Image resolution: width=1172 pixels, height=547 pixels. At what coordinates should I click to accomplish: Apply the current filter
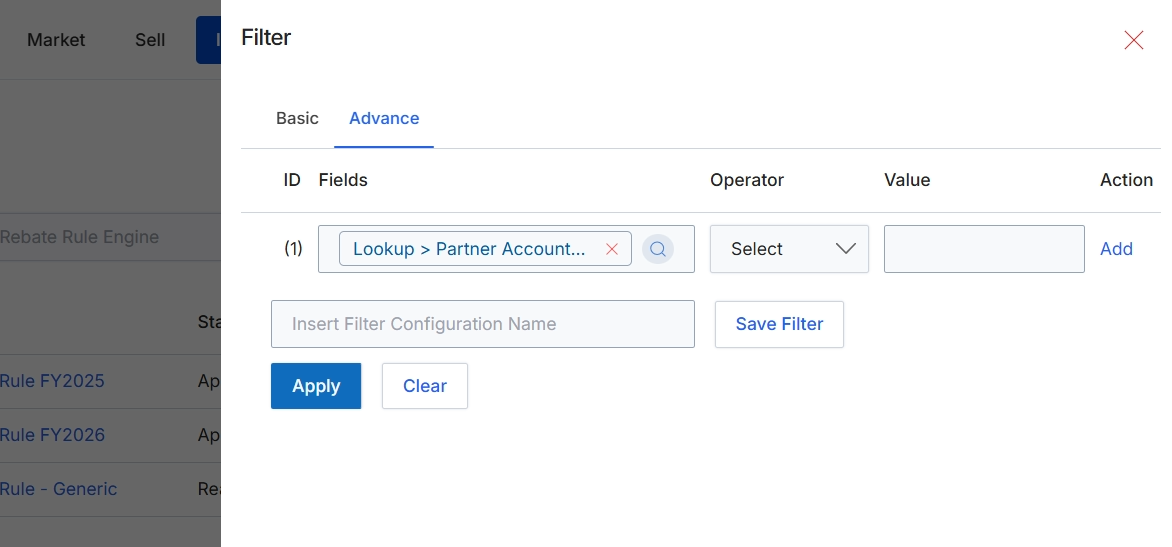(316, 386)
